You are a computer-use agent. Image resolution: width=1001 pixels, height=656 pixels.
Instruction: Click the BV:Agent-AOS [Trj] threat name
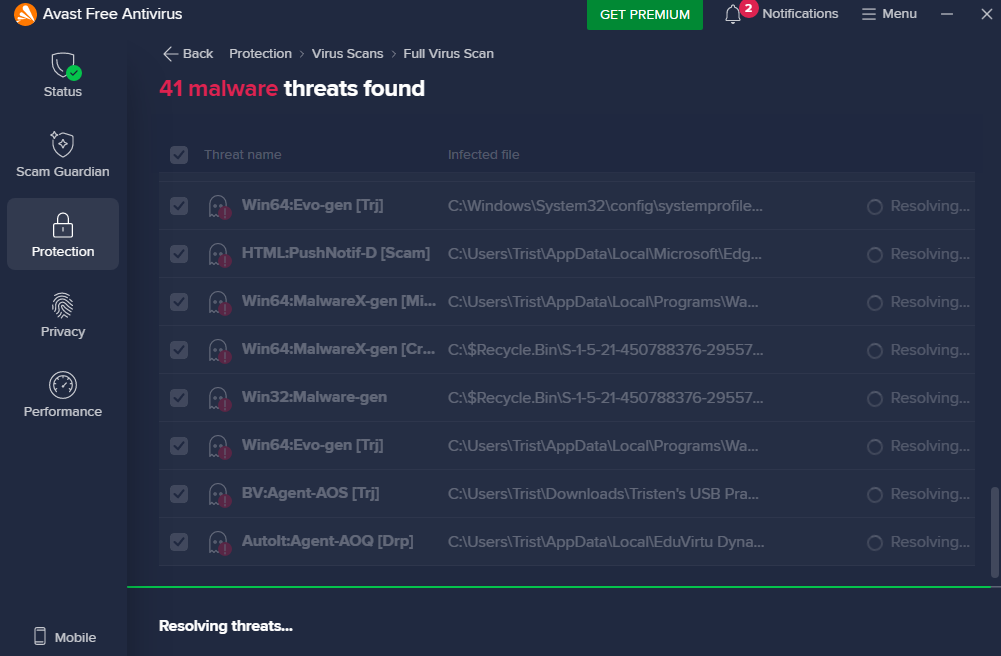[x=310, y=493]
